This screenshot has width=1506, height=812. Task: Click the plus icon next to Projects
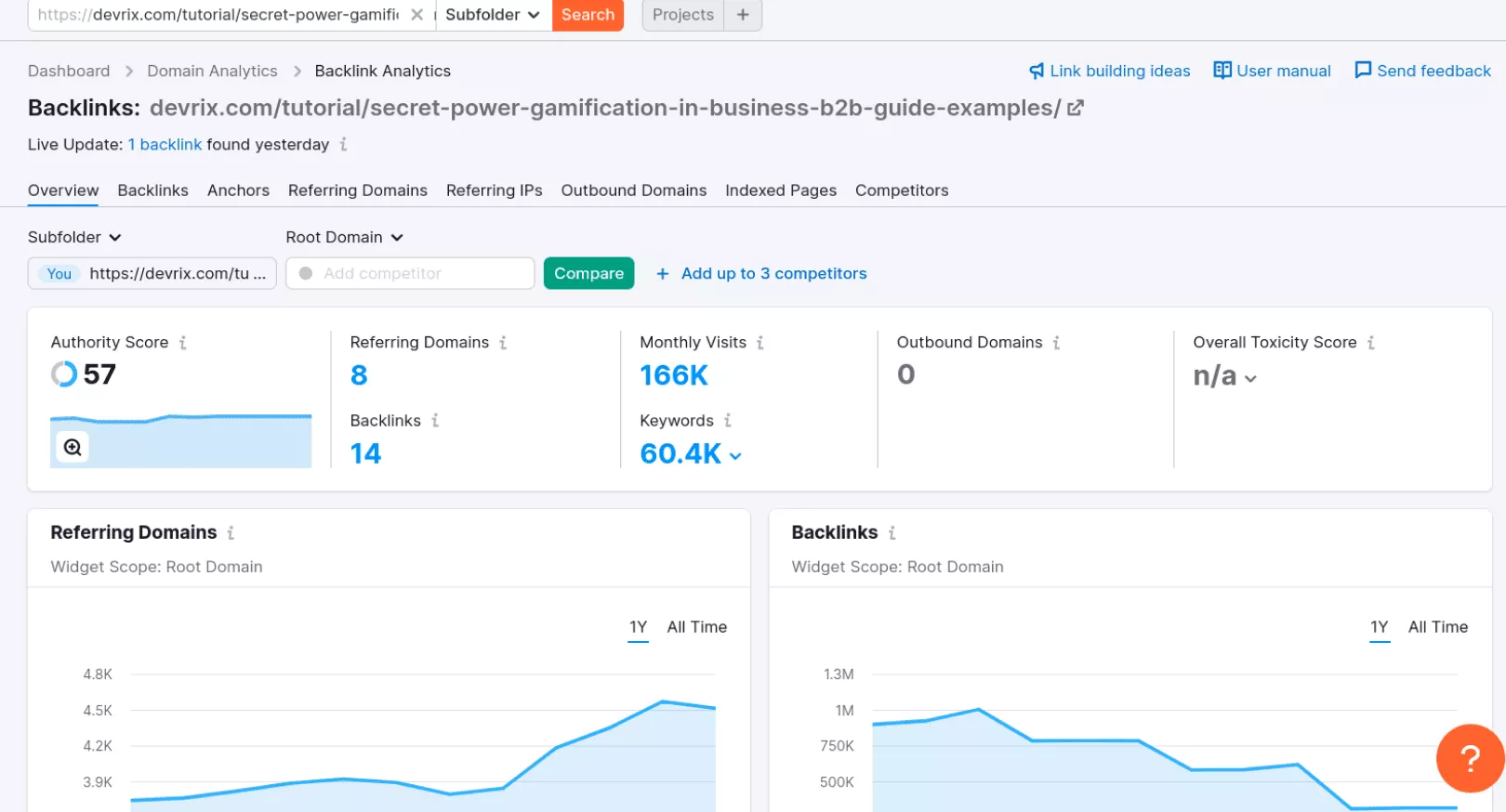tap(742, 15)
